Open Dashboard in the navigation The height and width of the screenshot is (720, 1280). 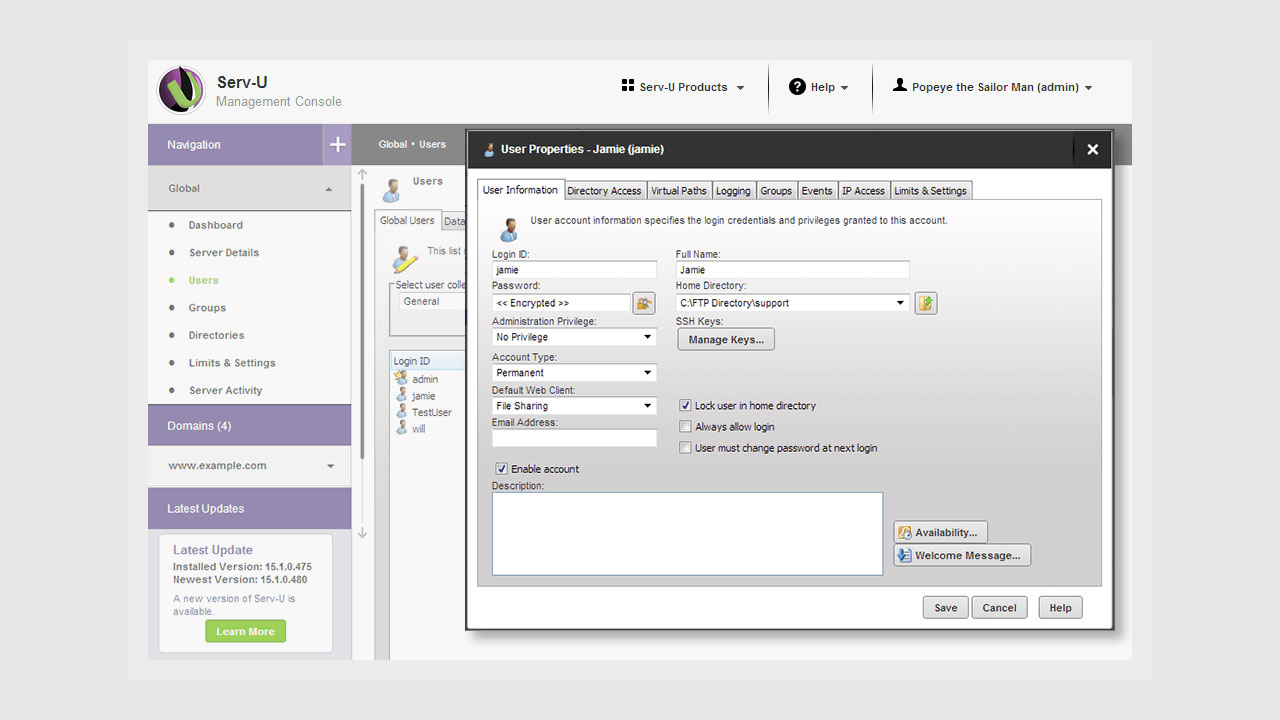(216, 225)
